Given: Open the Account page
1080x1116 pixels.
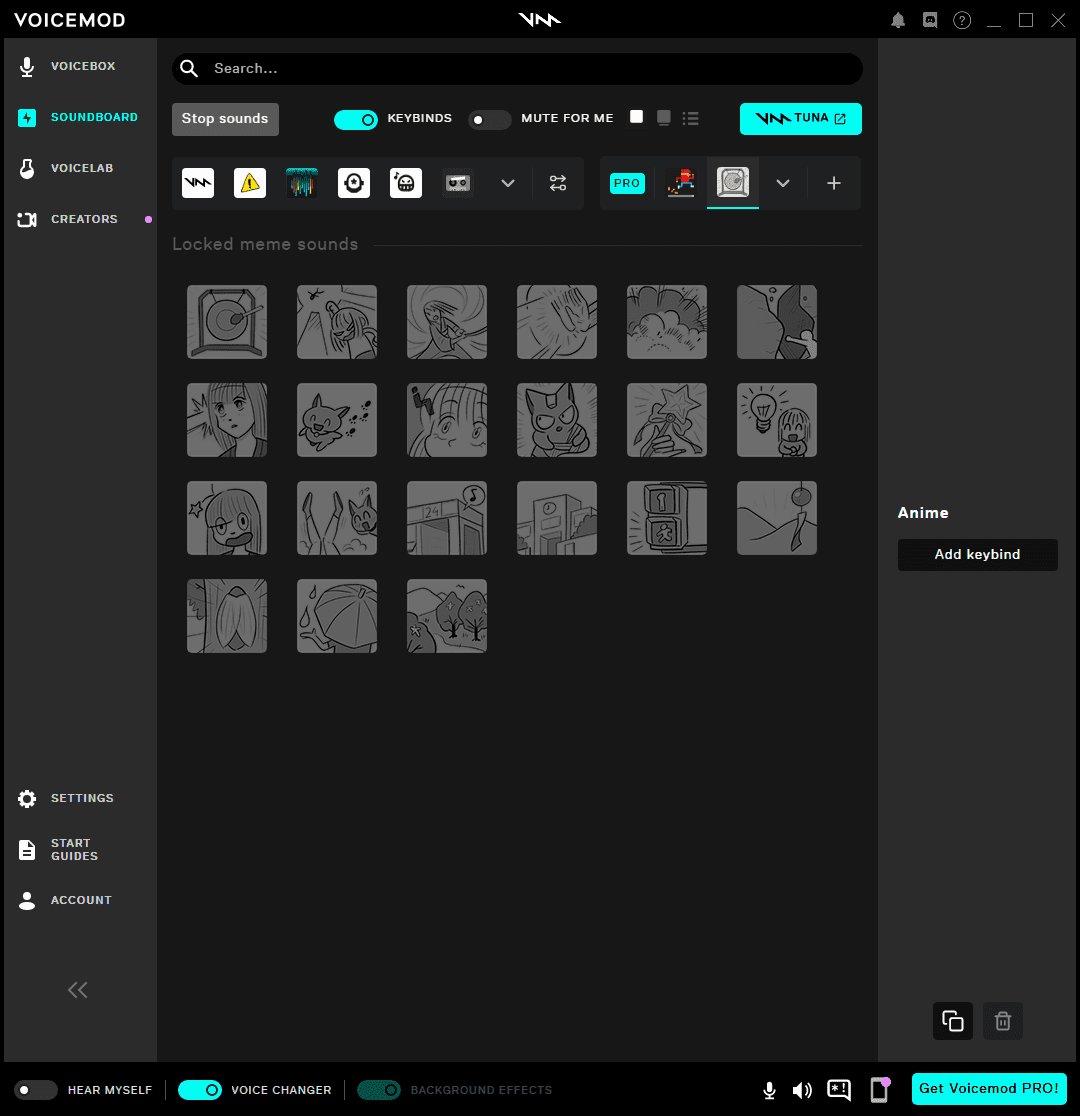Looking at the screenshot, I should tap(65, 900).
